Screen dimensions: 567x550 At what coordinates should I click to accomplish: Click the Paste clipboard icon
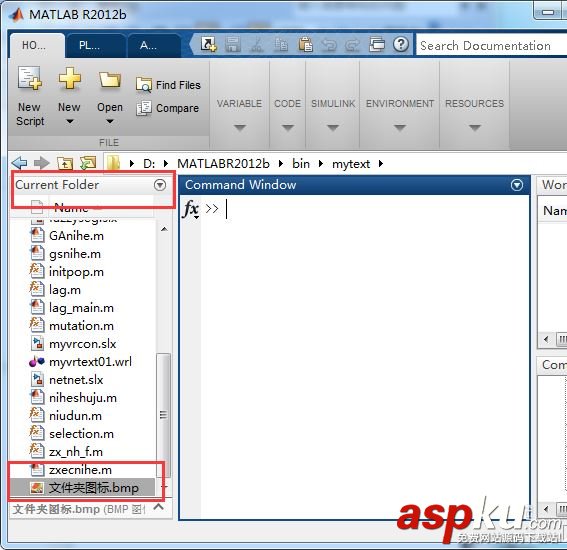[x=306, y=44]
